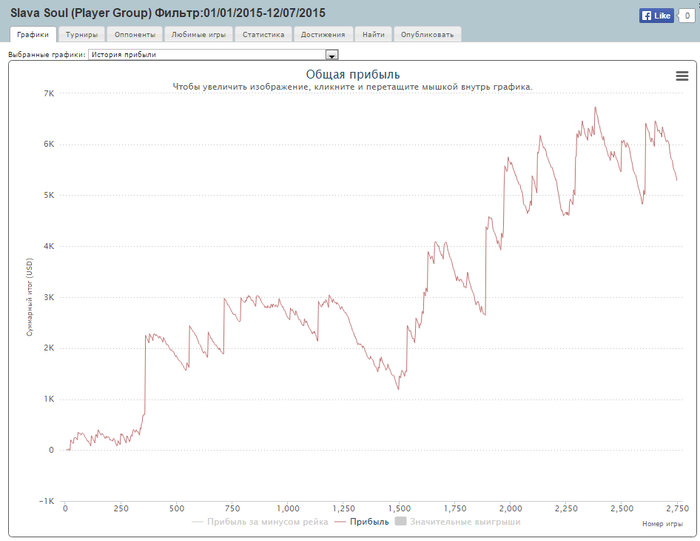The height and width of the screenshot is (541, 700).
Task: Click the 250 label on the X axis
Action: click(x=121, y=508)
